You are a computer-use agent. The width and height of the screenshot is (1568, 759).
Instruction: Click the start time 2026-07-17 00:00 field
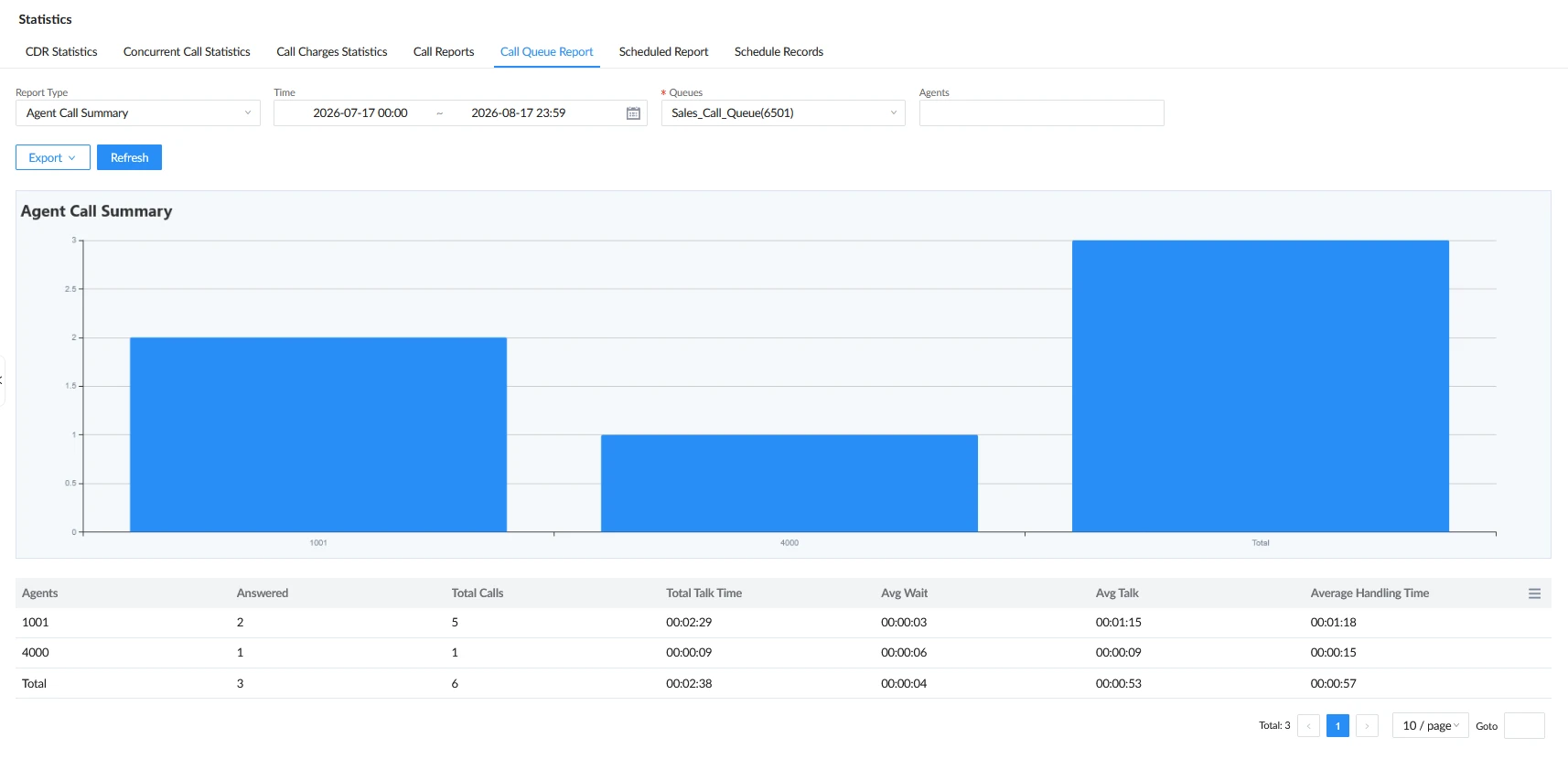click(x=360, y=113)
